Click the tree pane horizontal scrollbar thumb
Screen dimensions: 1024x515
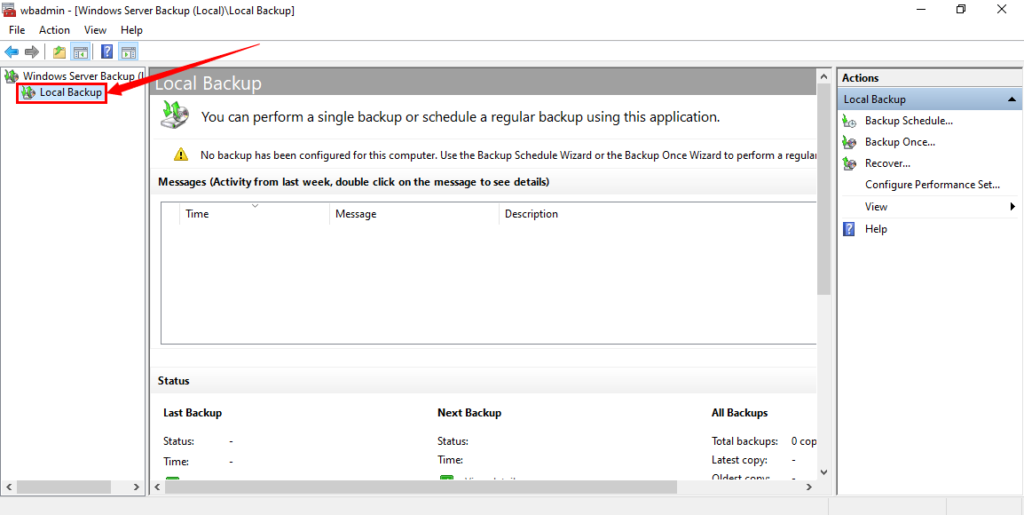pyautogui.click(x=65, y=487)
